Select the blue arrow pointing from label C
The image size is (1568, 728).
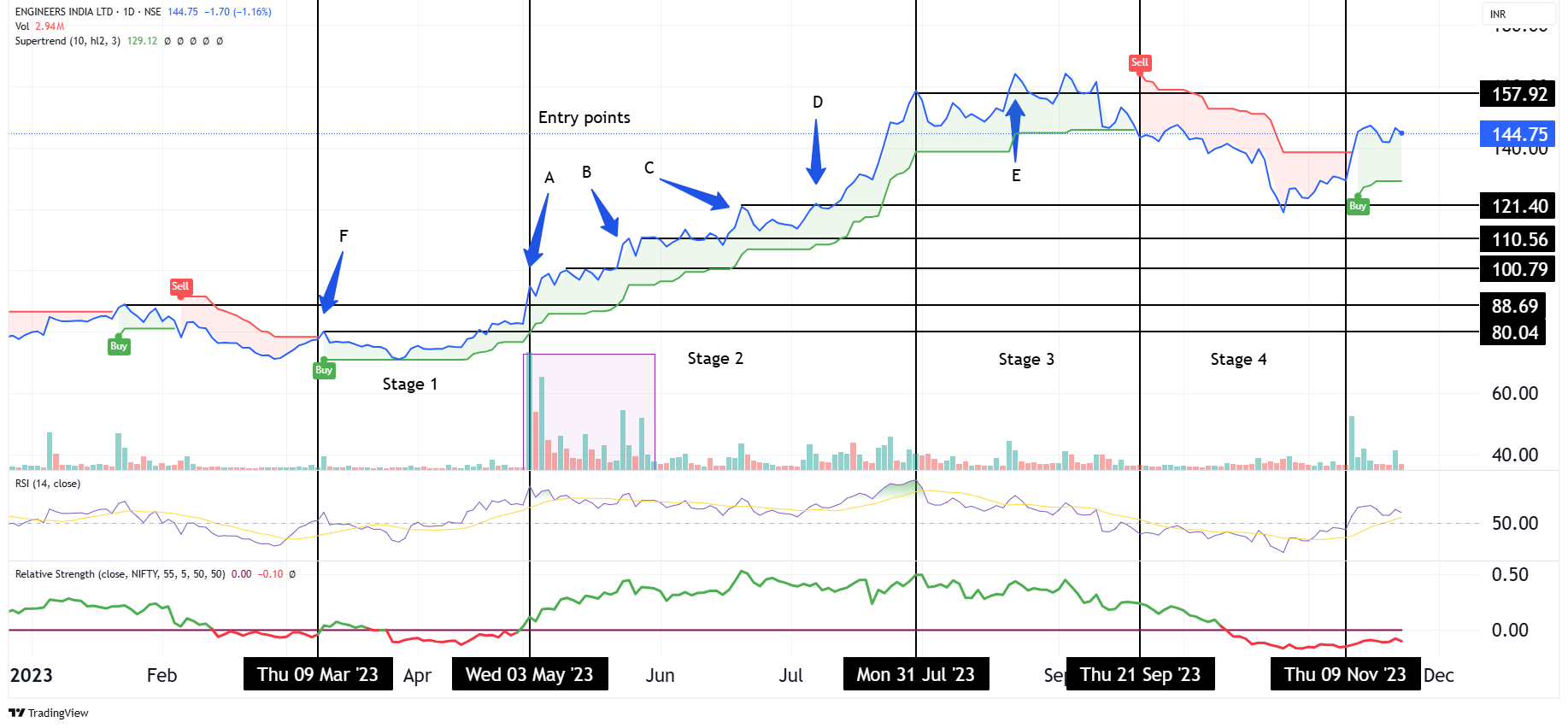pos(694,194)
